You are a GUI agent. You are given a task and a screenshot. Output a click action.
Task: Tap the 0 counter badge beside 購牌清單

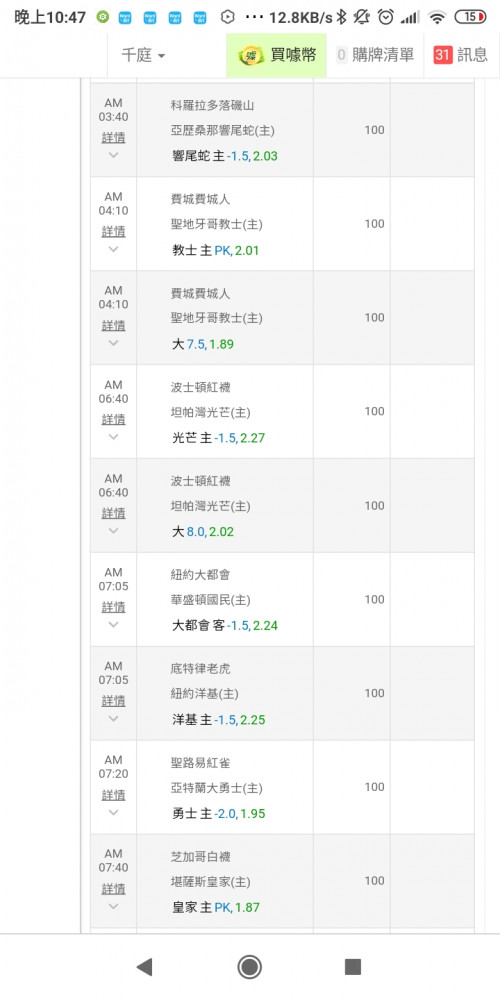[341, 55]
